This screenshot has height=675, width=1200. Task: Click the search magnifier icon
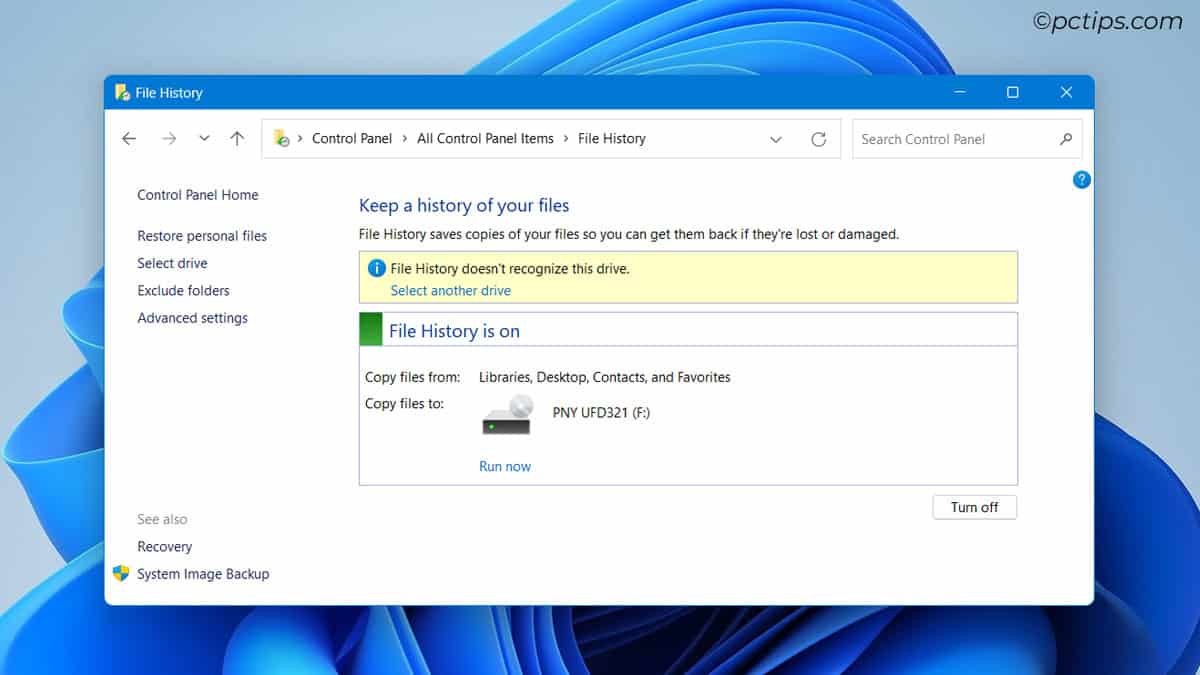(1066, 139)
